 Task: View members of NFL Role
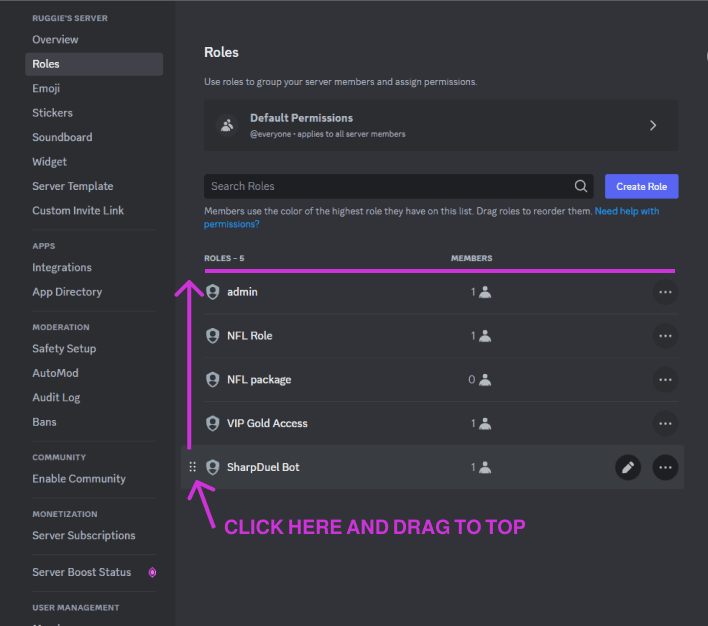coord(480,336)
